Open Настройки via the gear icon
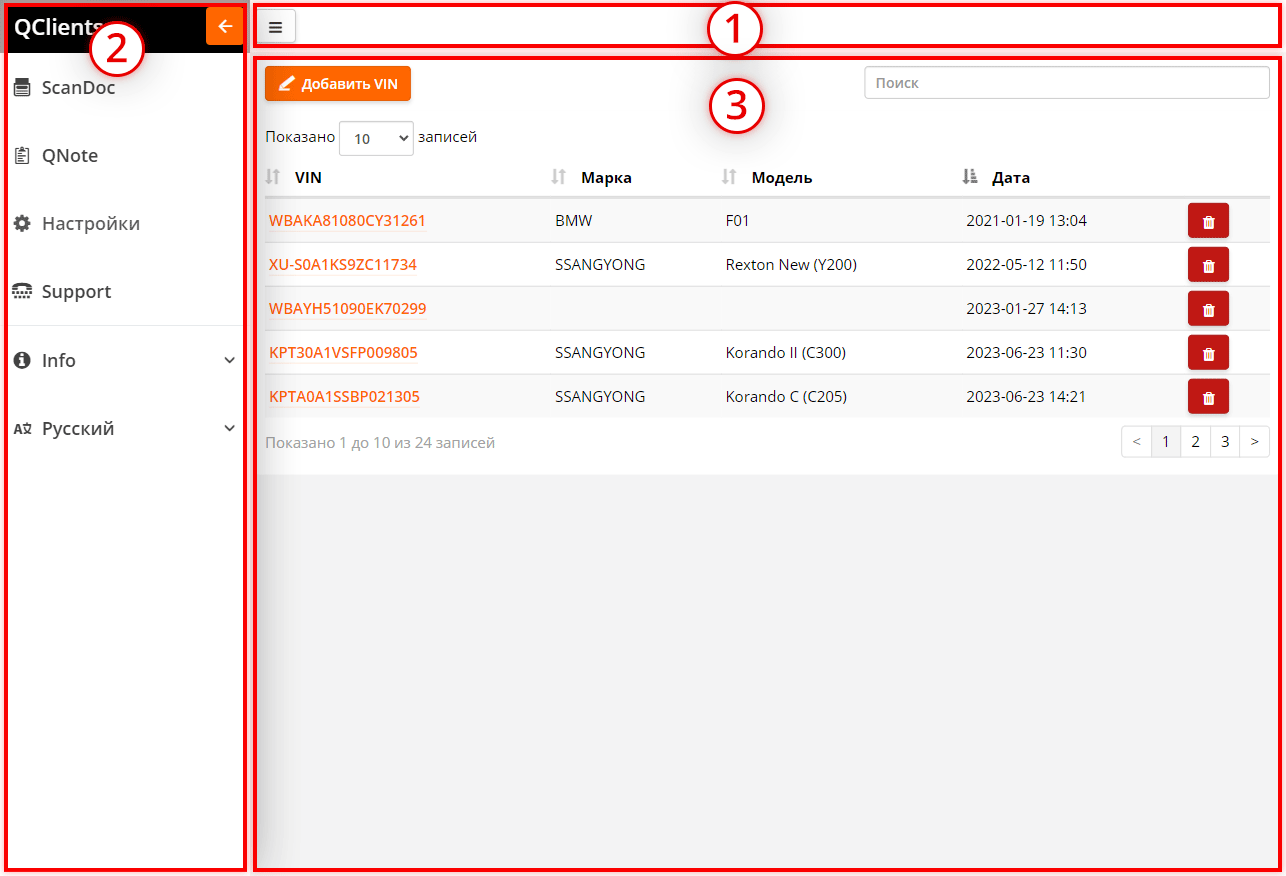This screenshot has width=1286, height=876. coord(23,223)
